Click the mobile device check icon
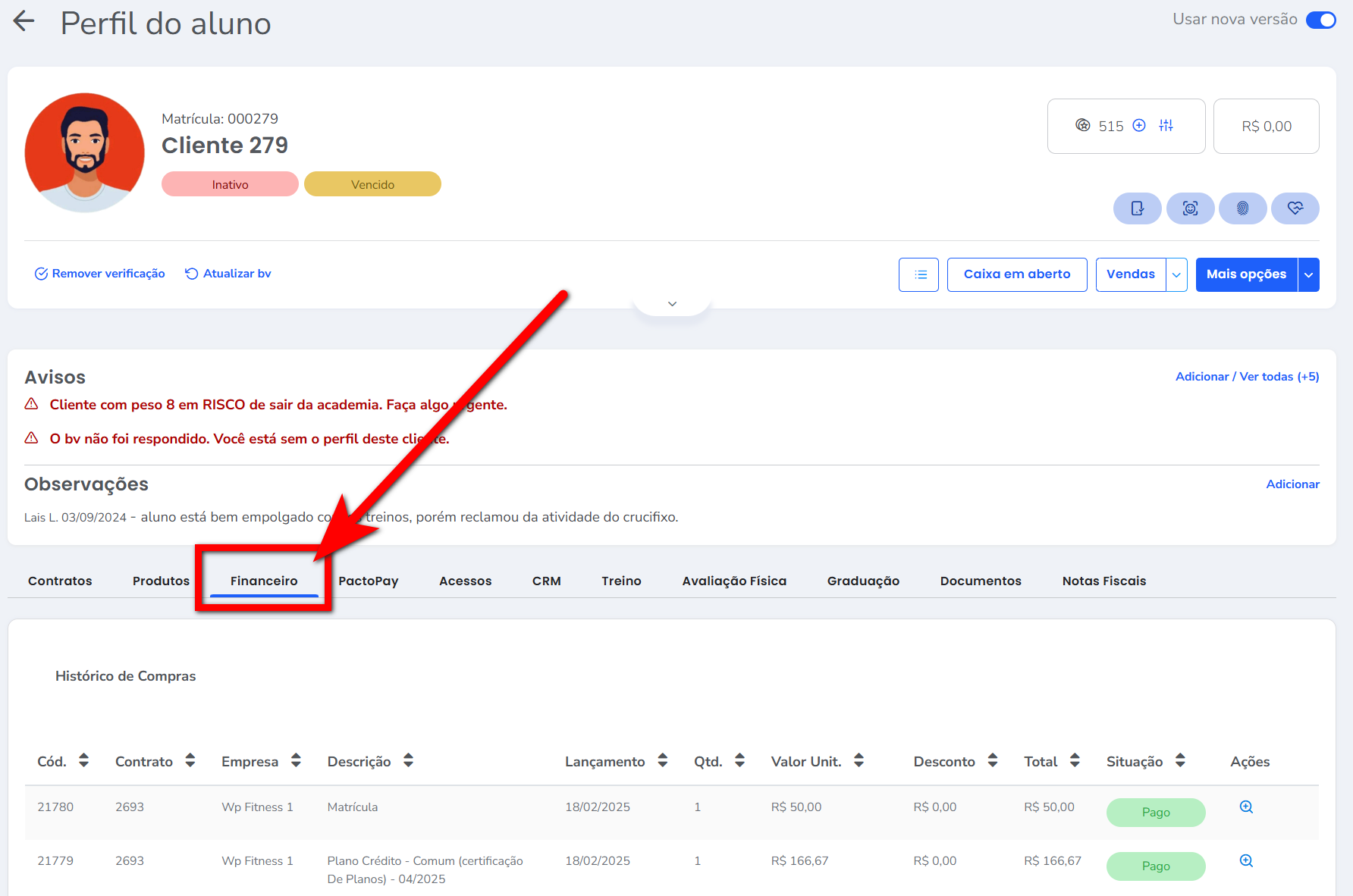 tap(1137, 208)
